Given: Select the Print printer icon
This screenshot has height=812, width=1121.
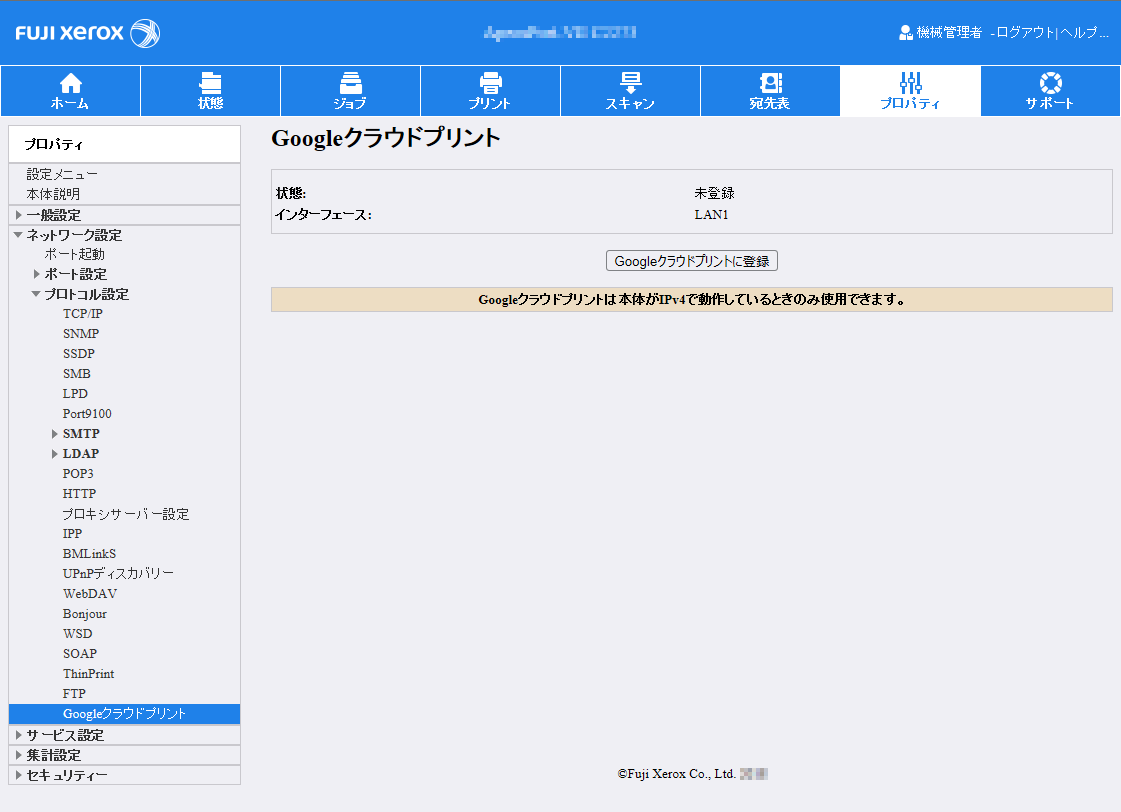Looking at the screenshot, I should pos(490,83).
